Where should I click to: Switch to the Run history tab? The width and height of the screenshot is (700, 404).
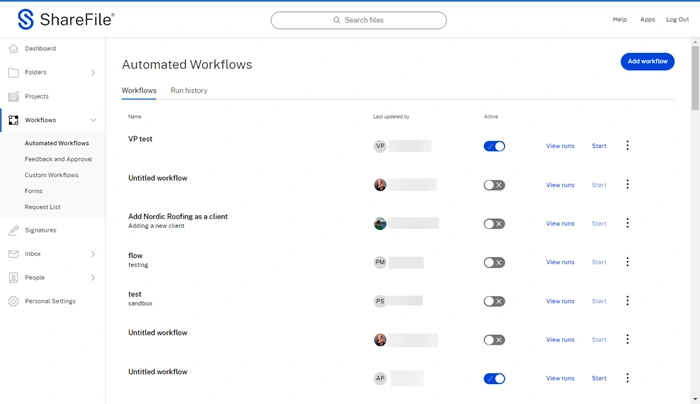[x=189, y=91]
